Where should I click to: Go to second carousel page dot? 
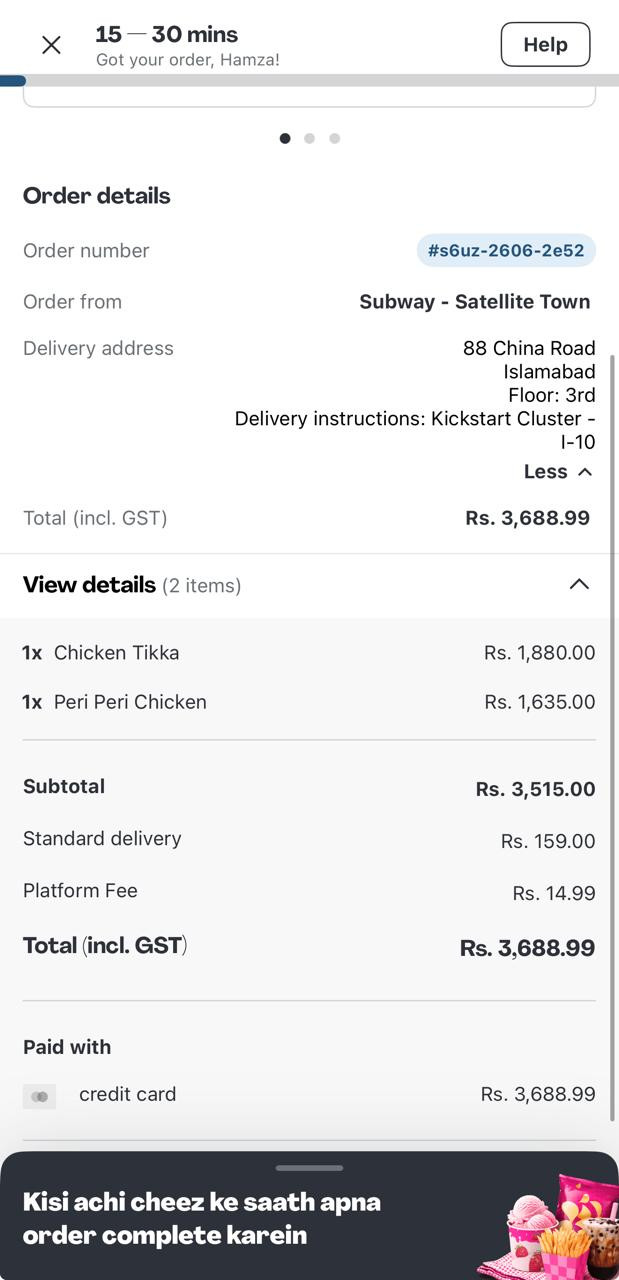(310, 138)
